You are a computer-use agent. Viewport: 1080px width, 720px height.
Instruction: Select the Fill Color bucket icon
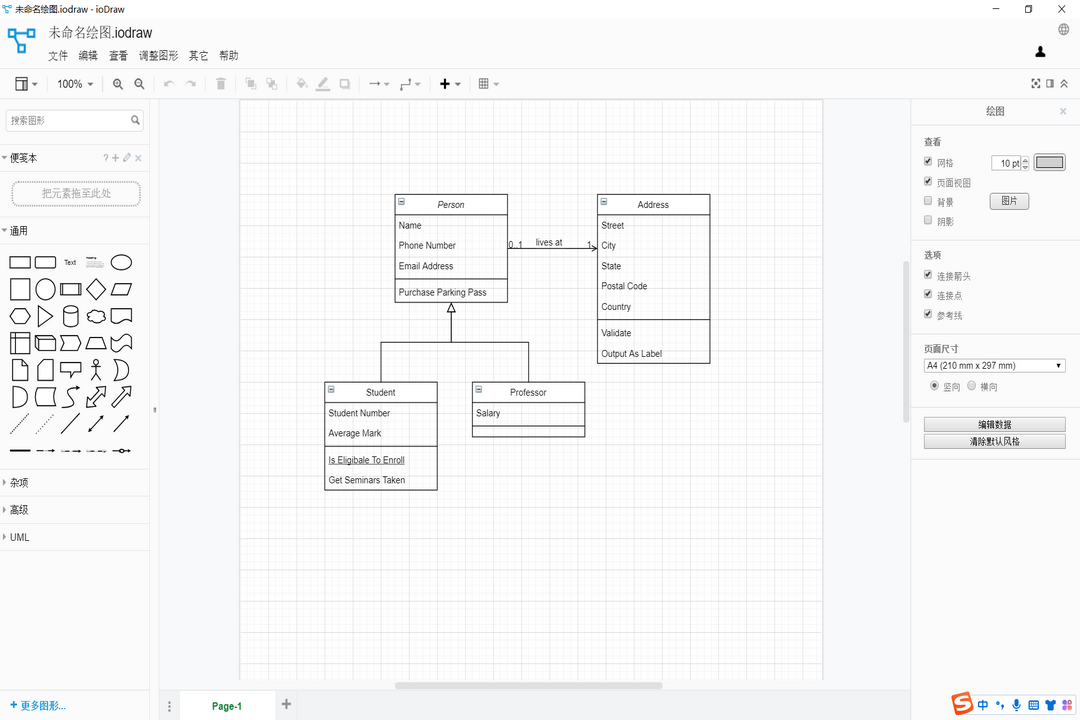(302, 84)
